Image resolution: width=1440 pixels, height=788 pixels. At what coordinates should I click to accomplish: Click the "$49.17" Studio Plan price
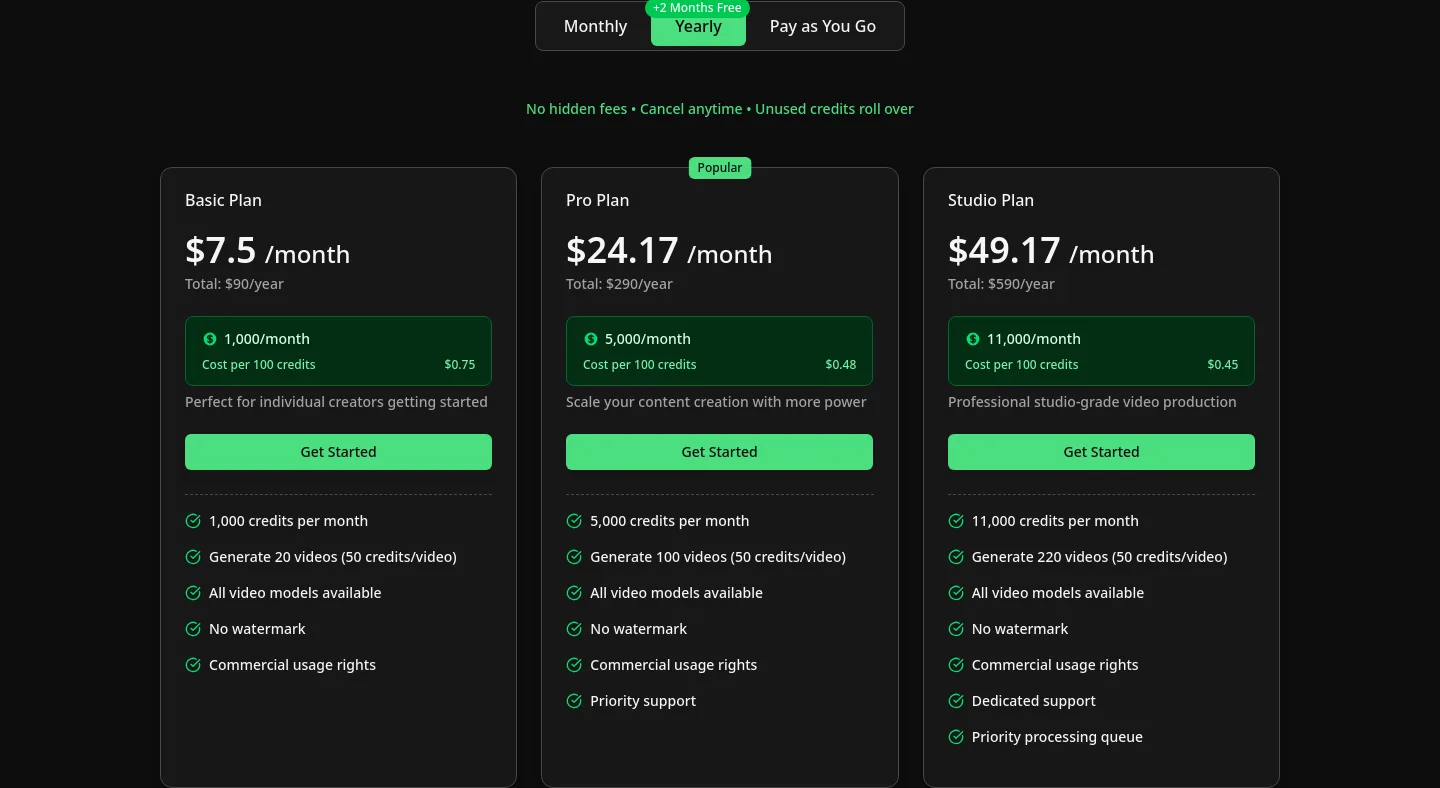click(1004, 250)
